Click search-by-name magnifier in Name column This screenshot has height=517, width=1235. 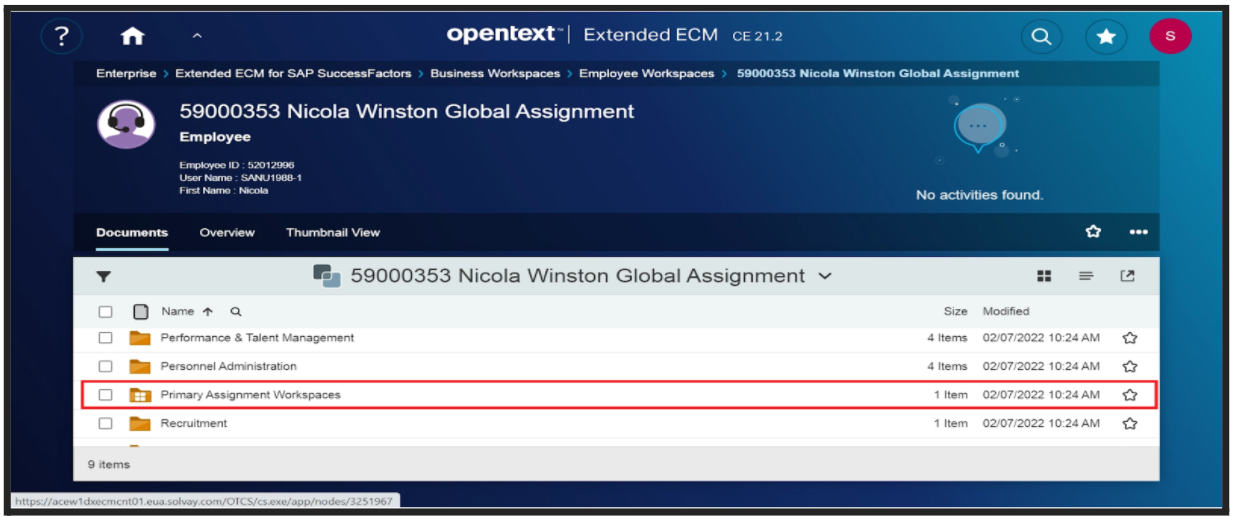pos(236,311)
